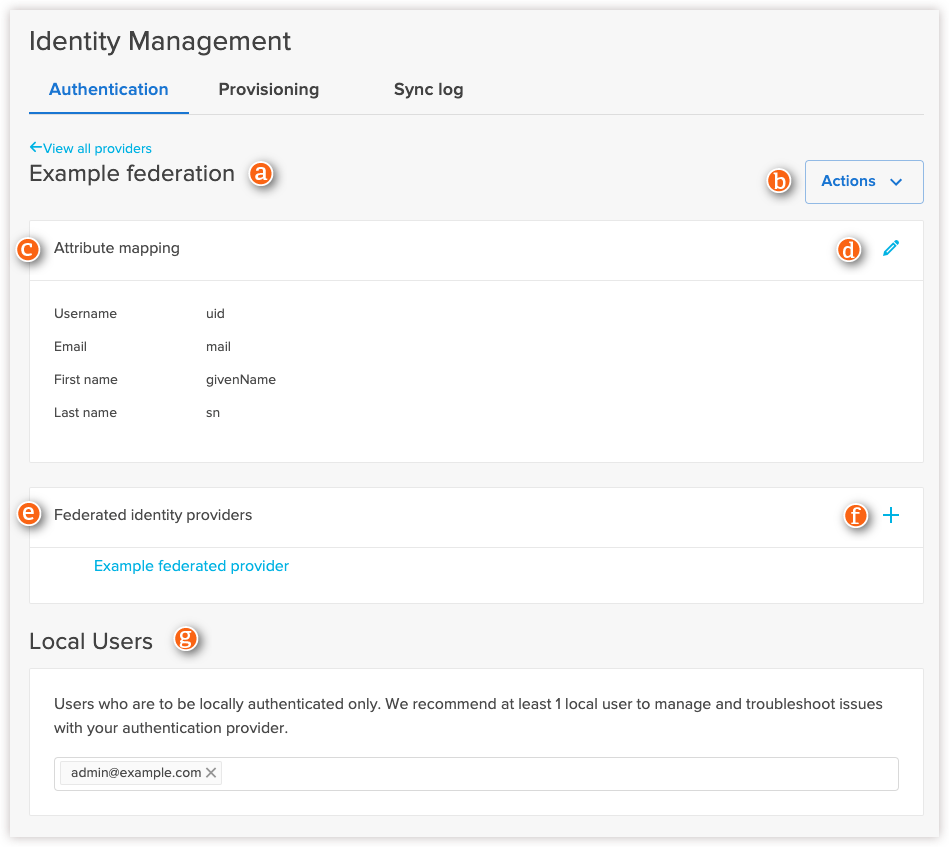Open the Sync log tab
Screen dimensions: 949x847
(428, 89)
